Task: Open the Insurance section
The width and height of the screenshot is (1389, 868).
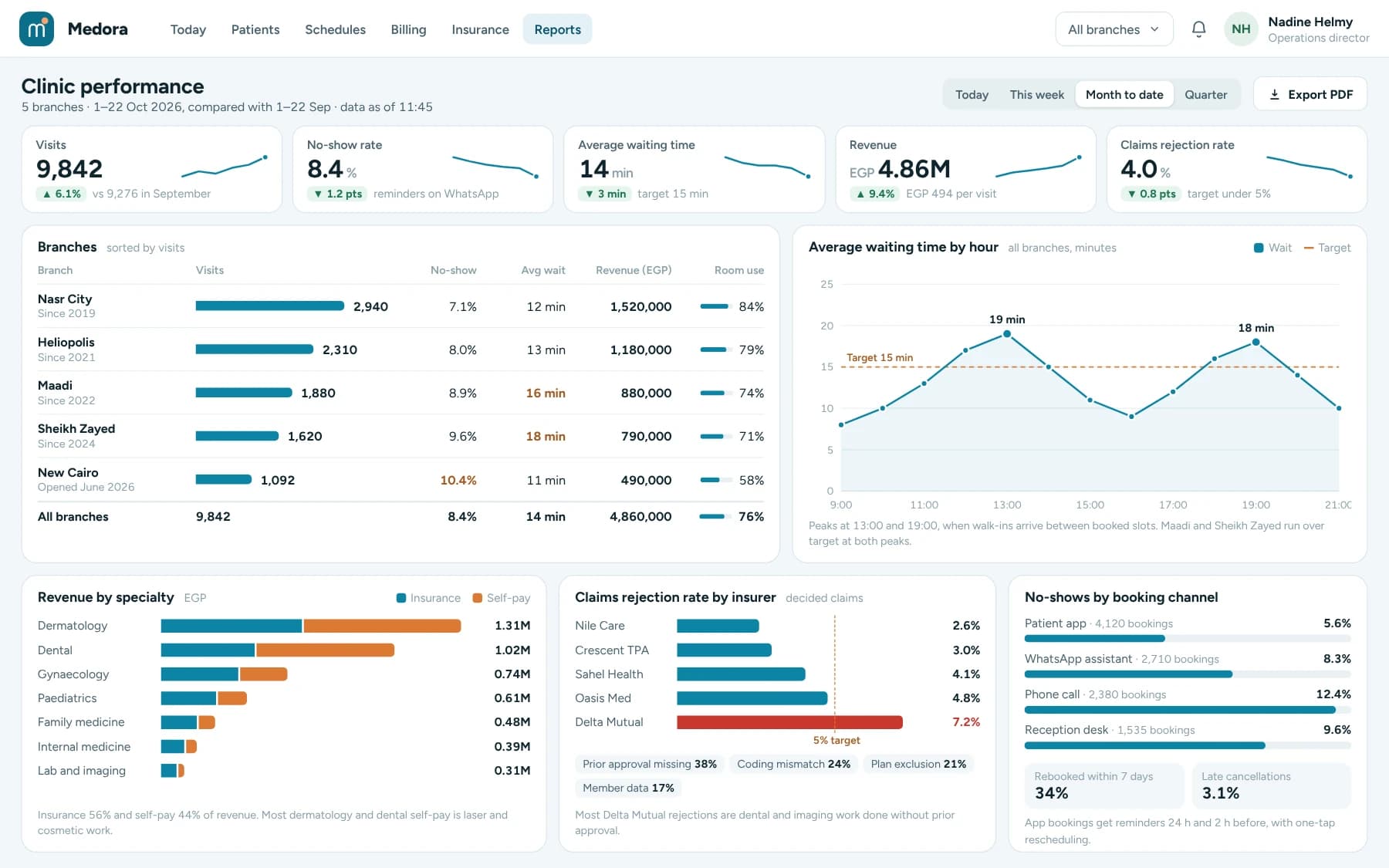Action: [x=480, y=29]
